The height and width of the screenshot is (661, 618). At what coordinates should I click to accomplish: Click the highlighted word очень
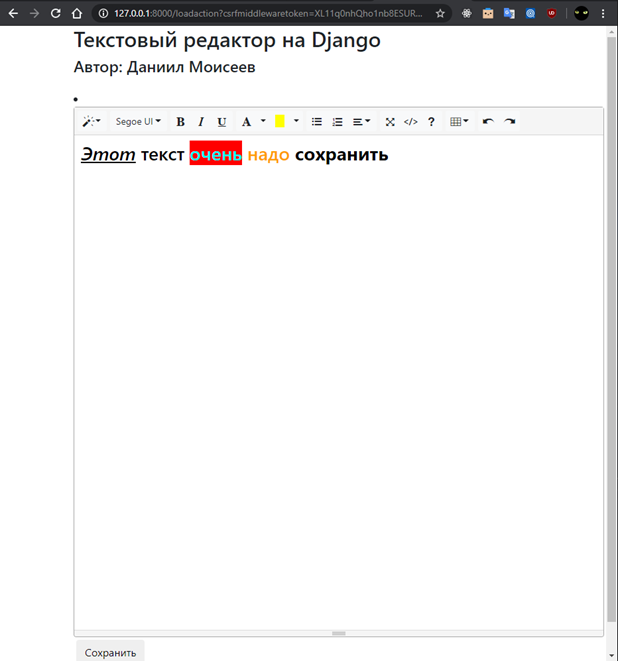pos(216,154)
